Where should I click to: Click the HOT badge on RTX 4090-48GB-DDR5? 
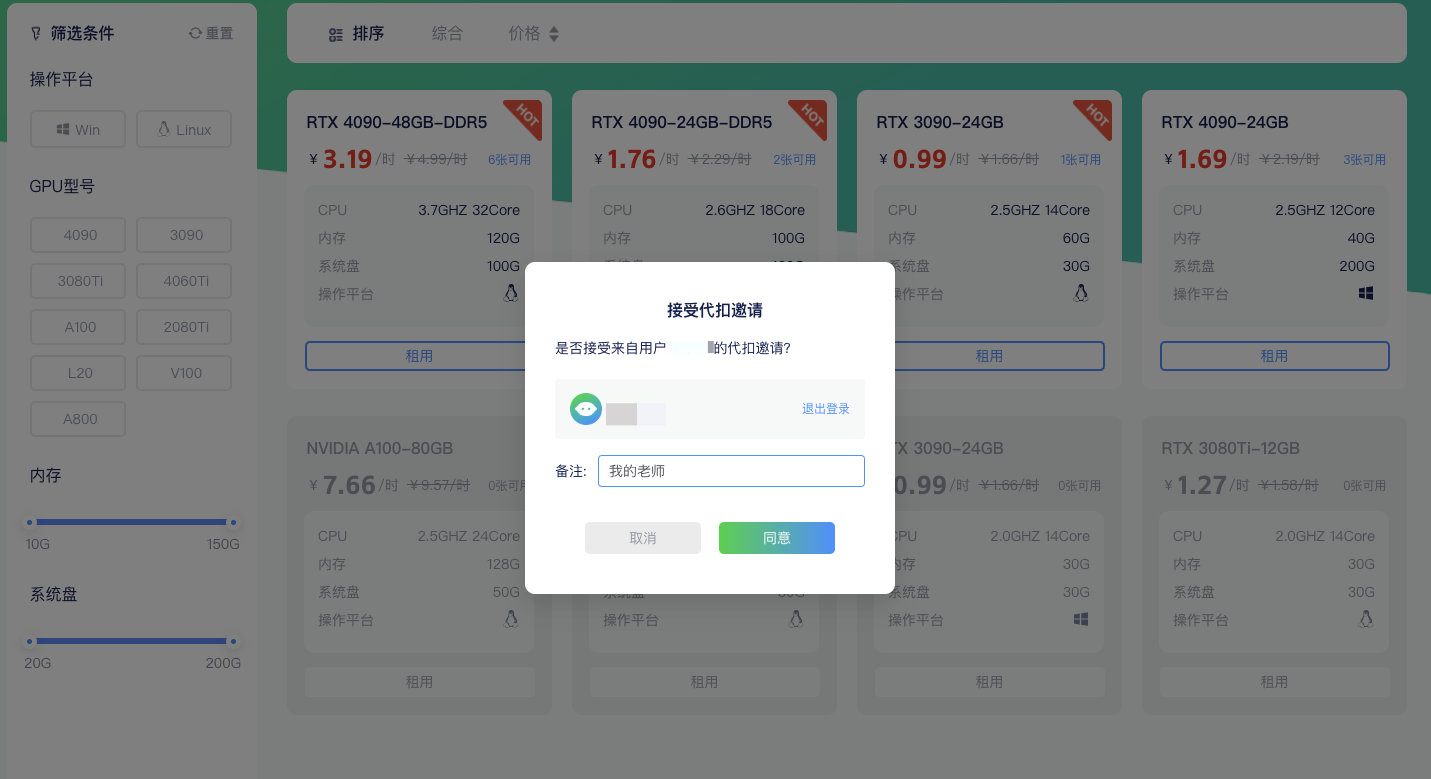pyautogui.click(x=524, y=119)
